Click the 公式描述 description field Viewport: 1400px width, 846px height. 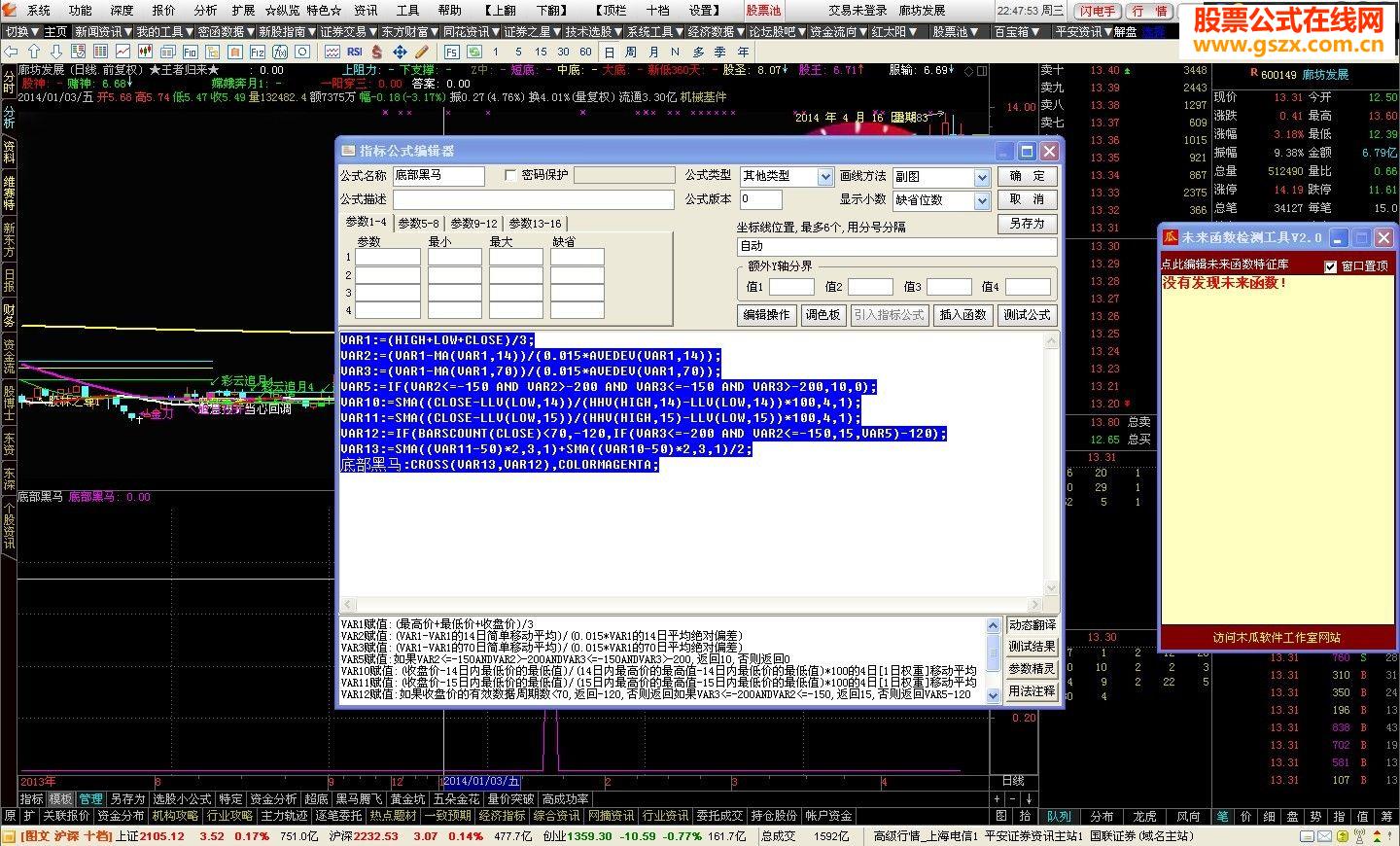[x=533, y=199]
